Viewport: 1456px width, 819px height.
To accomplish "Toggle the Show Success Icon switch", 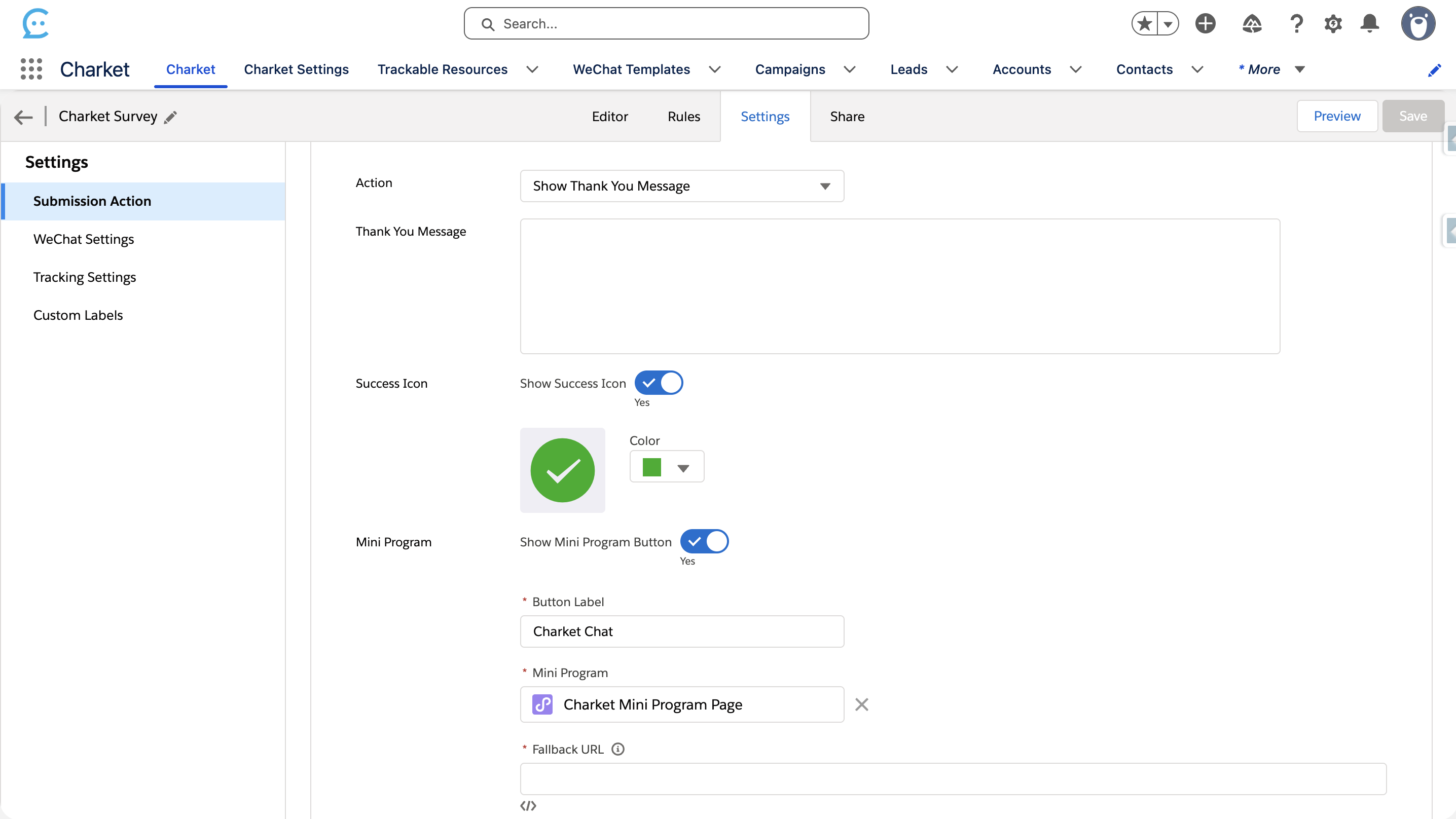I will pos(659,383).
